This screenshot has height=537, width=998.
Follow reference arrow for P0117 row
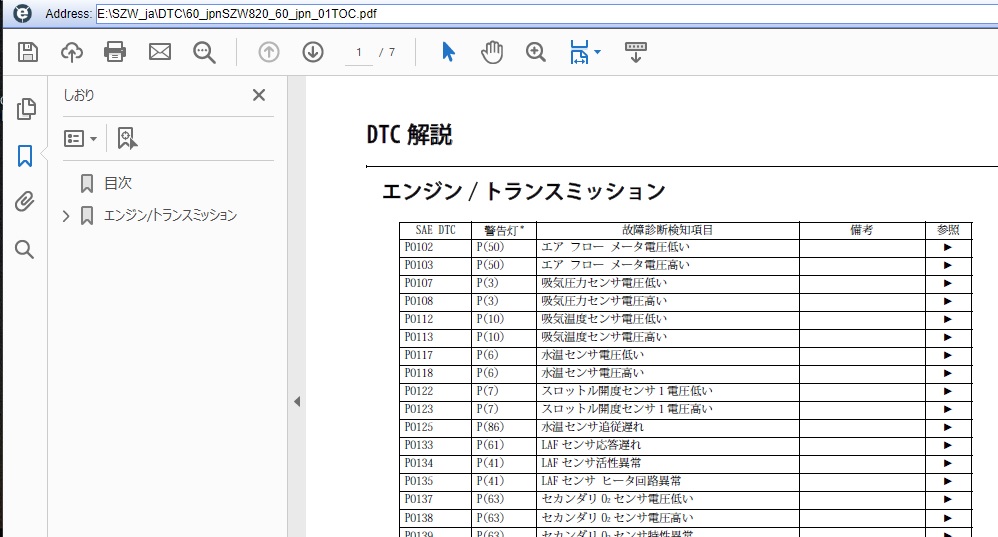click(948, 355)
